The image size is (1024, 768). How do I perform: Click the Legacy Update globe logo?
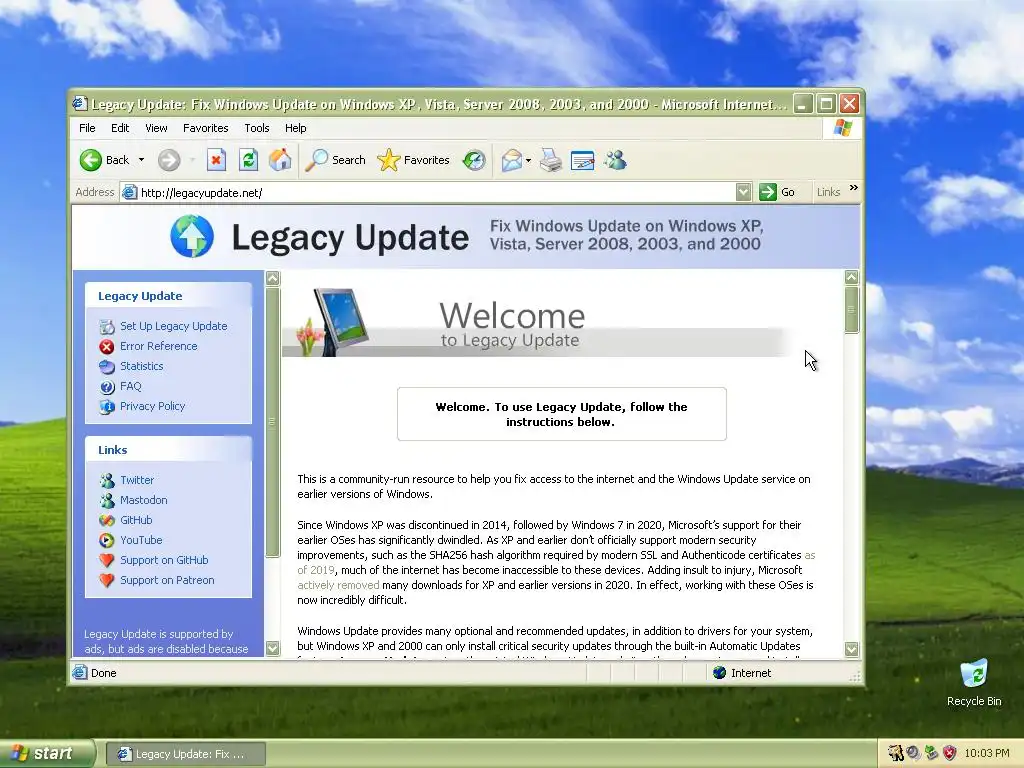(192, 236)
